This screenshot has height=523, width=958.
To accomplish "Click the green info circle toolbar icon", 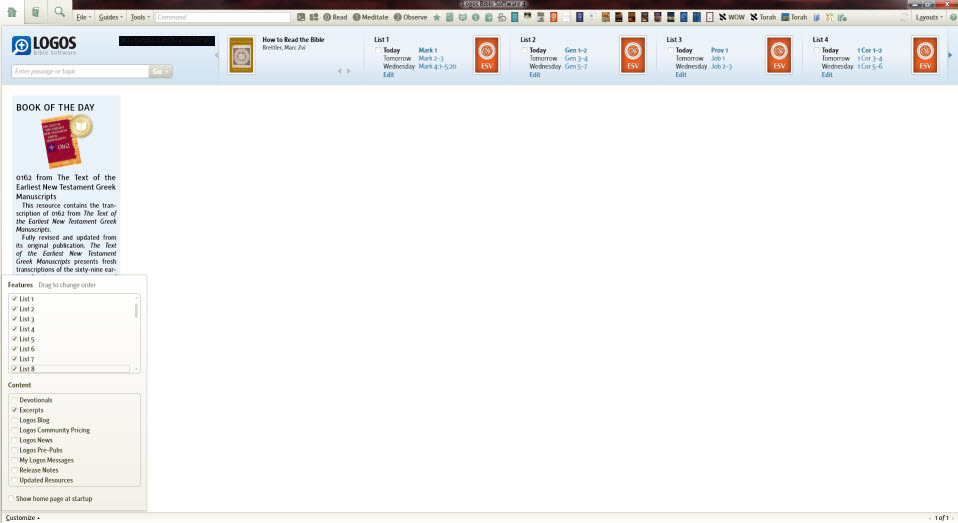I will click(475, 17).
